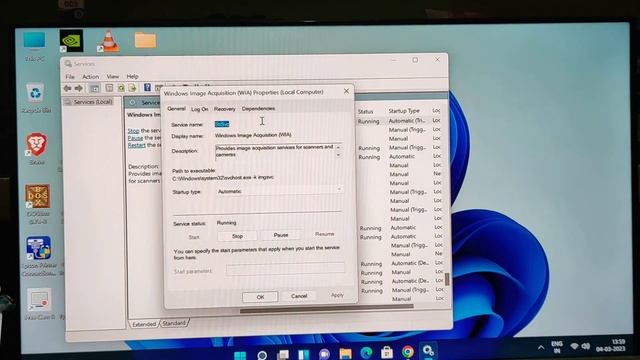Open the Help menu in Services
The image size is (640, 360).
coord(132,76)
